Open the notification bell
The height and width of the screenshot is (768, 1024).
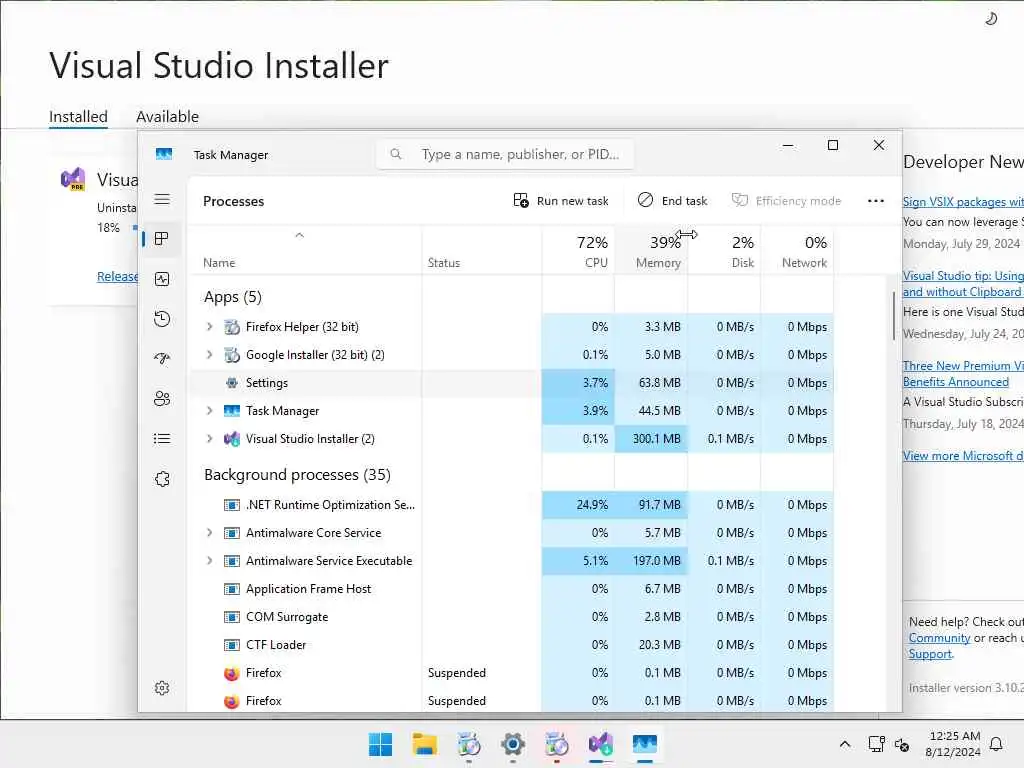pos(997,744)
